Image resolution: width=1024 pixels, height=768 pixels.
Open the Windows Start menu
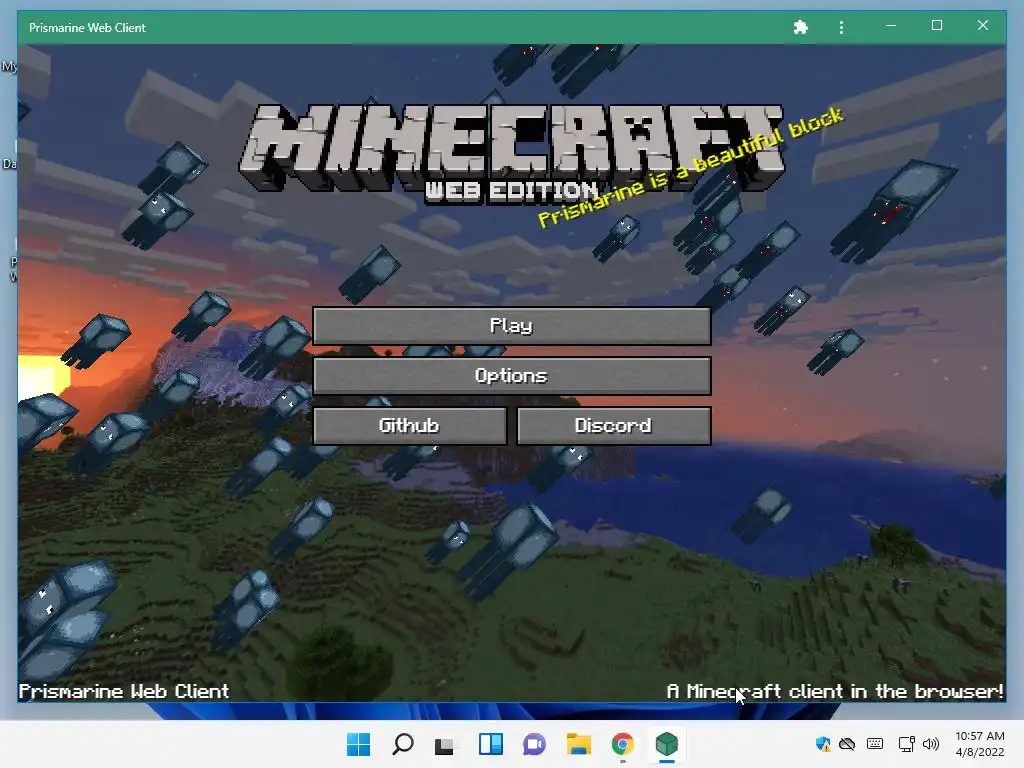click(x=358, y=744)
